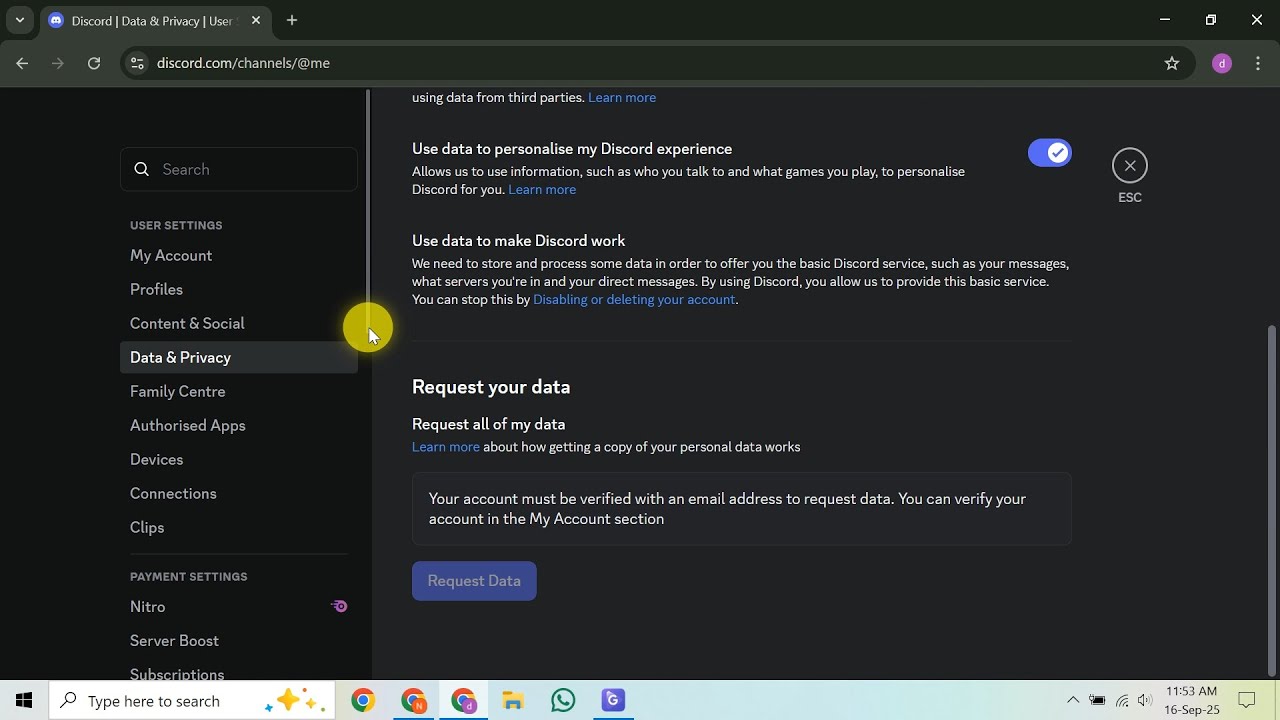Open the tab search dropdown arrow

click(19, 20)
